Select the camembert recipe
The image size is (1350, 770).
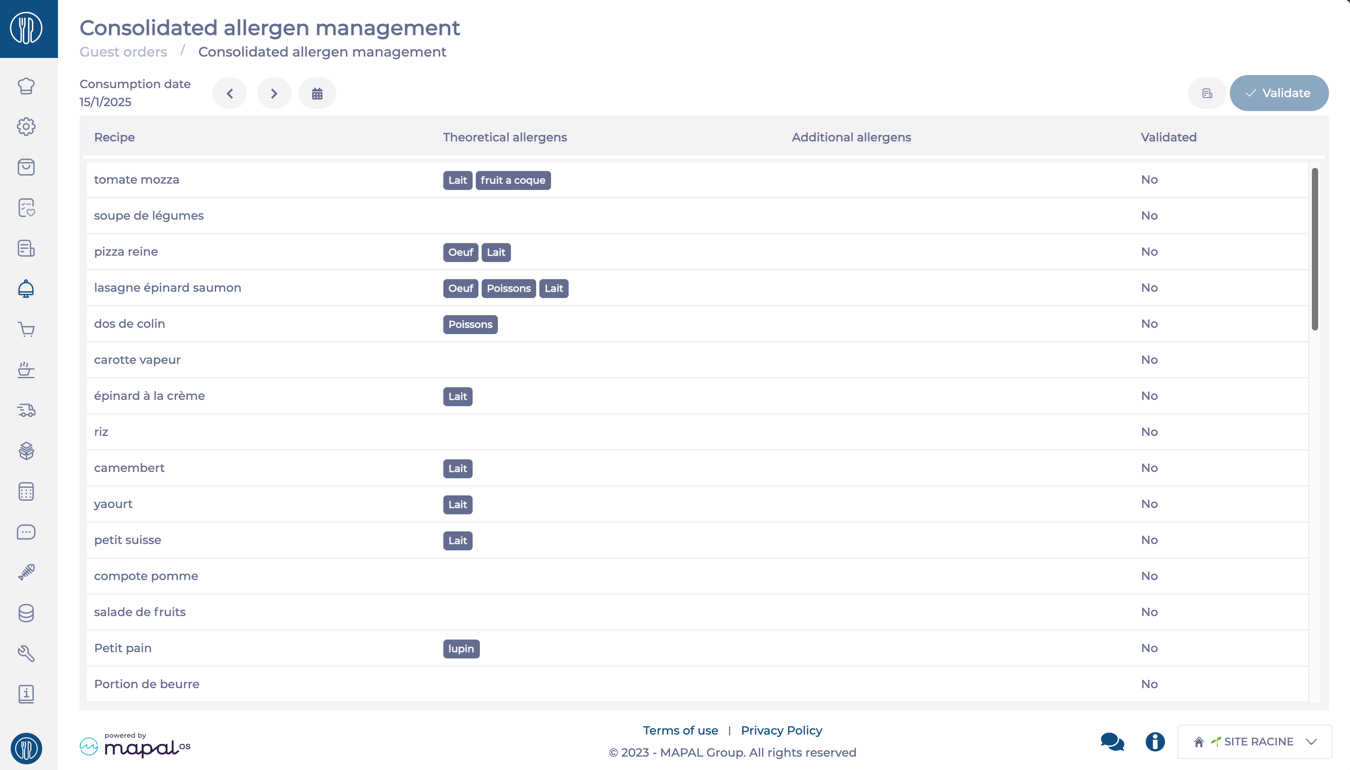pos(697,468)
